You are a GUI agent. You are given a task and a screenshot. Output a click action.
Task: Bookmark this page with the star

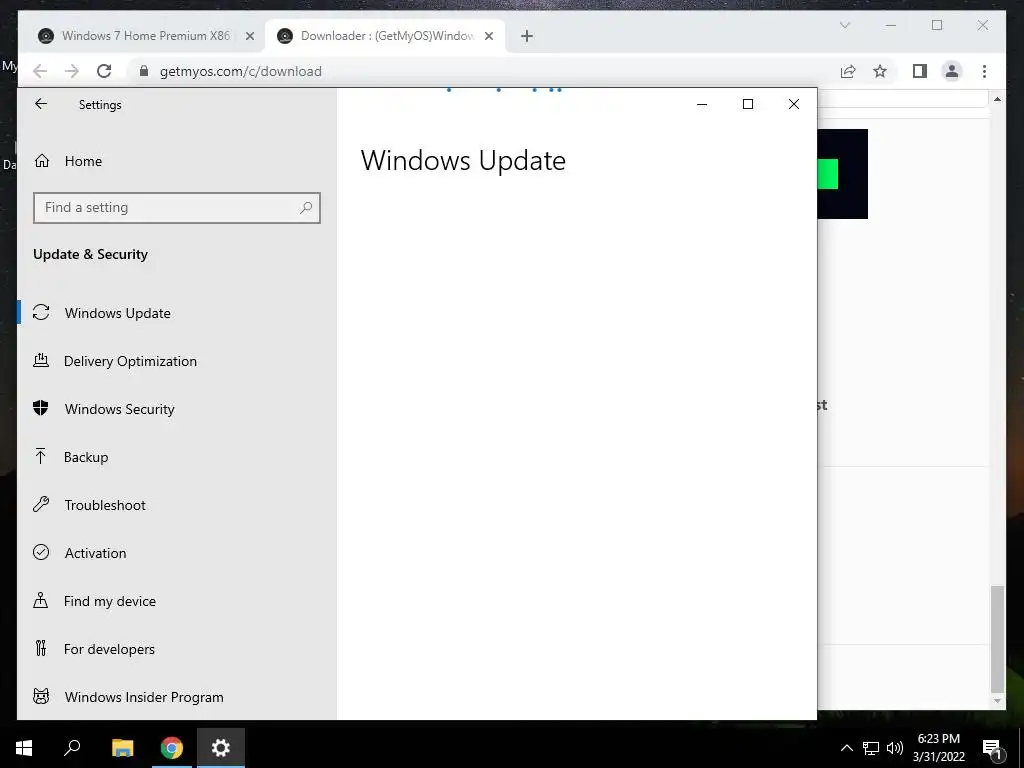(880, 71)
